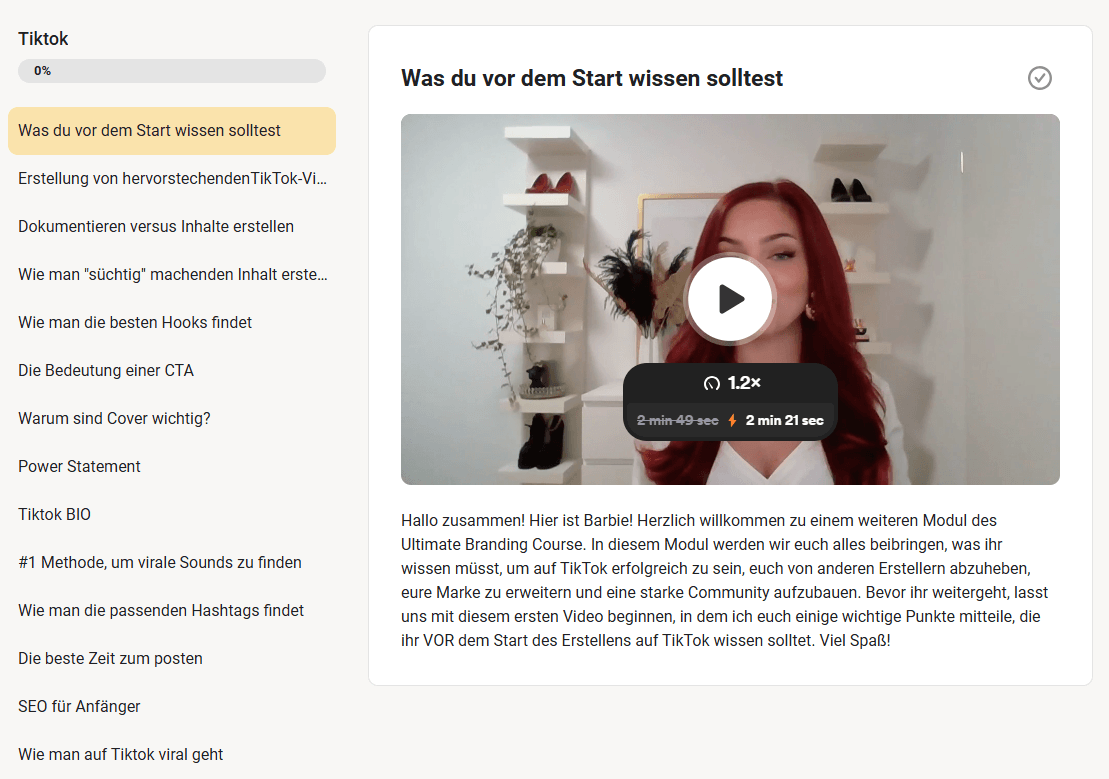
Task: Go to 'Wie man die besten Hooks findet'
Action: [x=172, y=323]
